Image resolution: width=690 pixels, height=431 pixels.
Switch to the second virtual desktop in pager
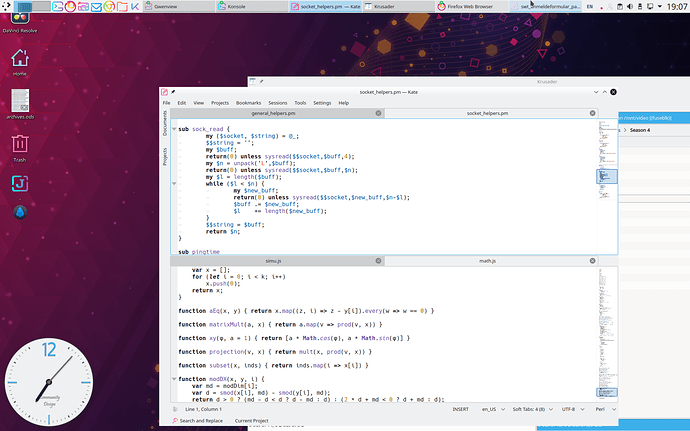(41, 6)
